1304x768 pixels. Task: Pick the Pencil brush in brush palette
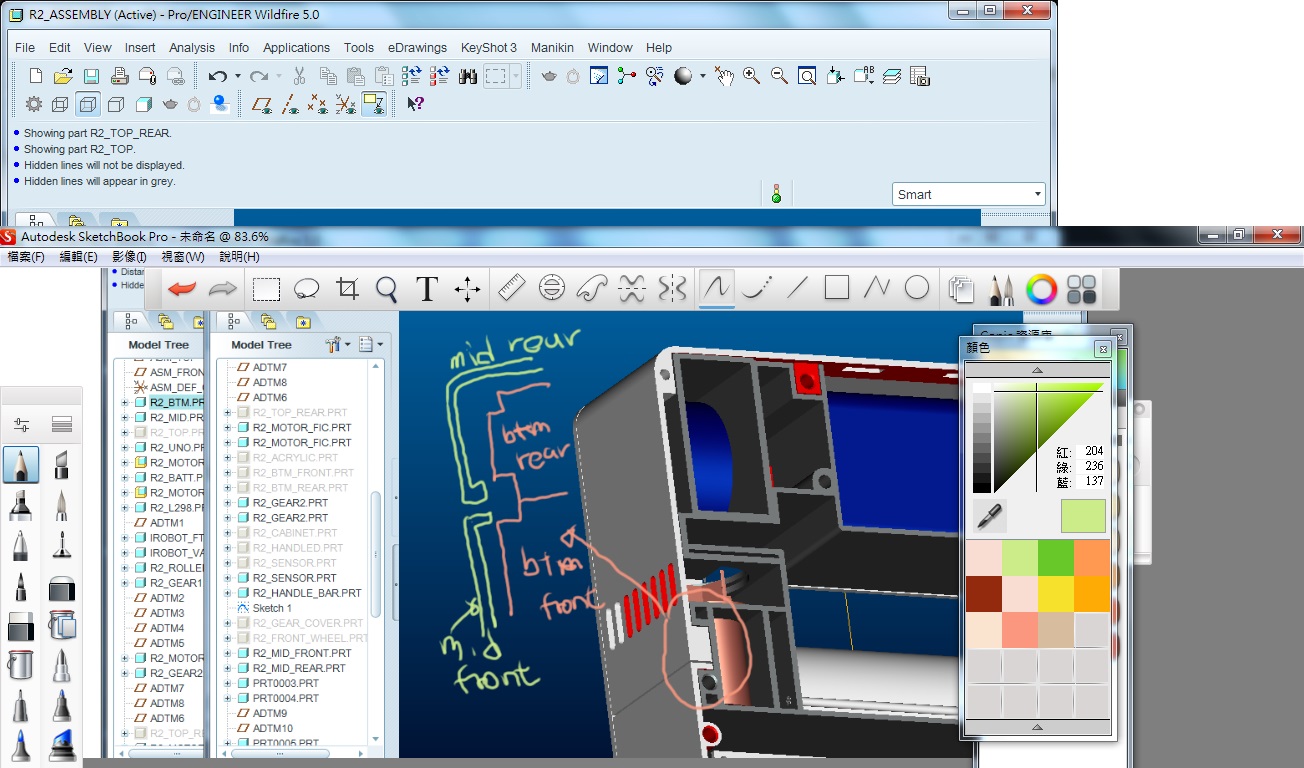pos(21,465)
